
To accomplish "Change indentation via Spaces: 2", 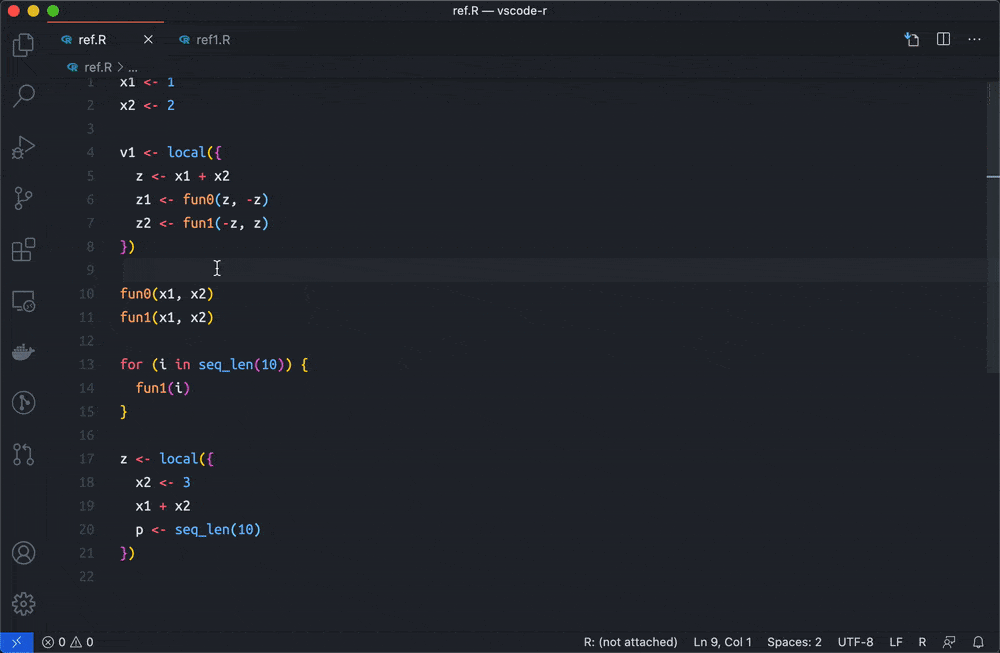I will 794,642.
